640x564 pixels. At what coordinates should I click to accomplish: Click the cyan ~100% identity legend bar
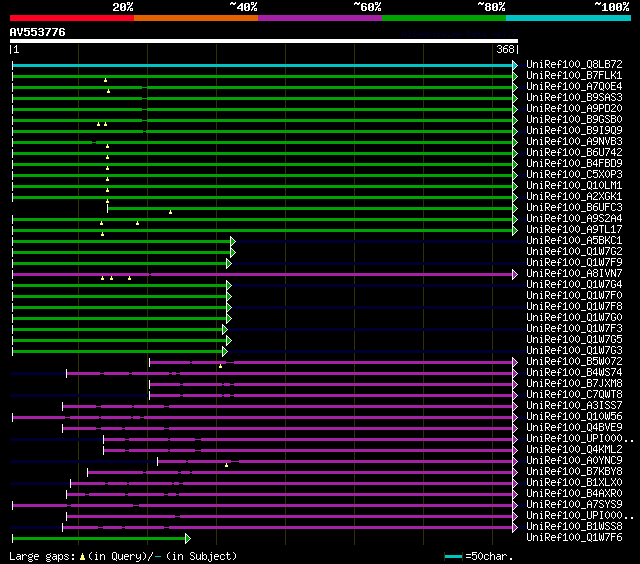569,18
